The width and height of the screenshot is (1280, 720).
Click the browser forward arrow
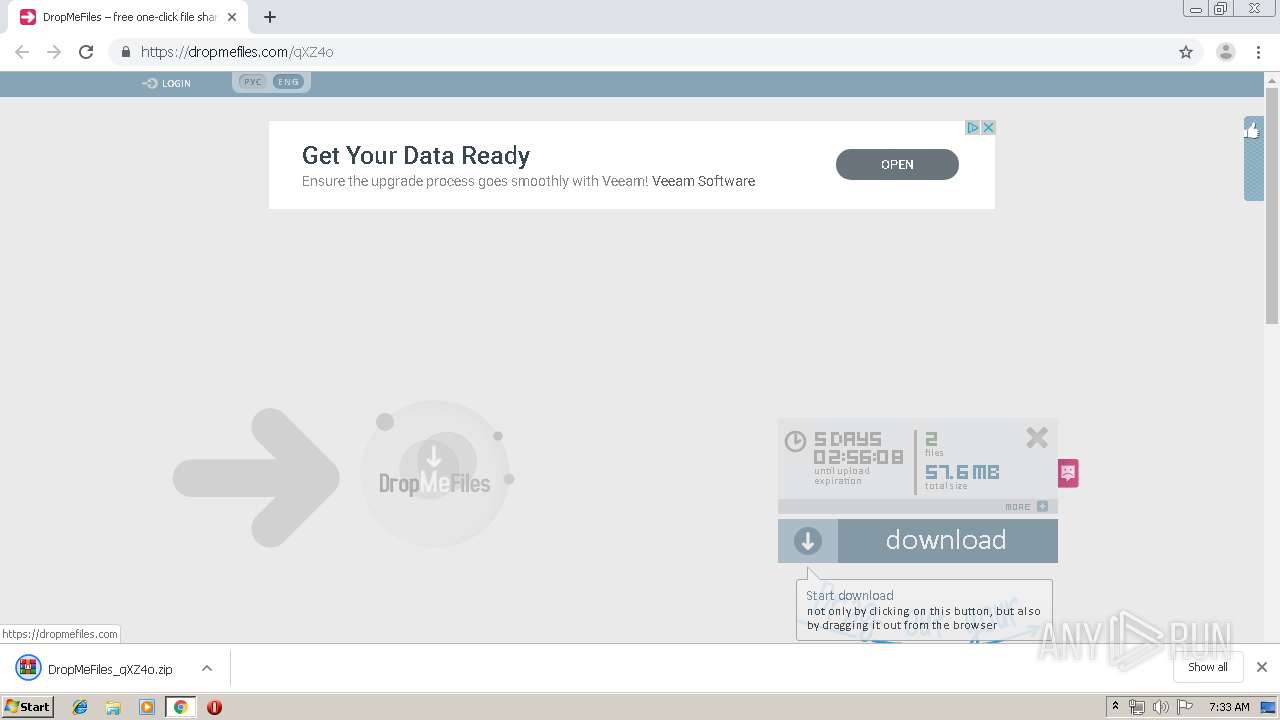pyautogui.click(x=54, y=52)
